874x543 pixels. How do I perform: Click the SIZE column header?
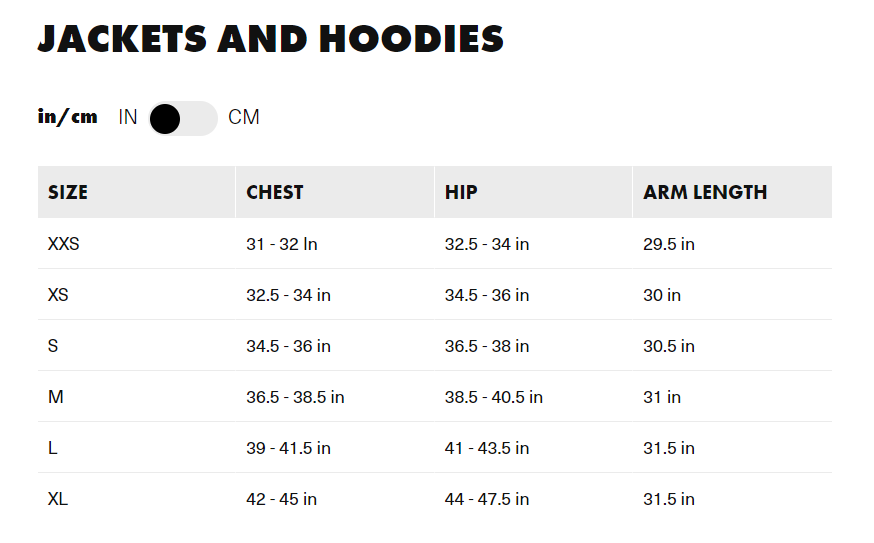coord(68,192)
